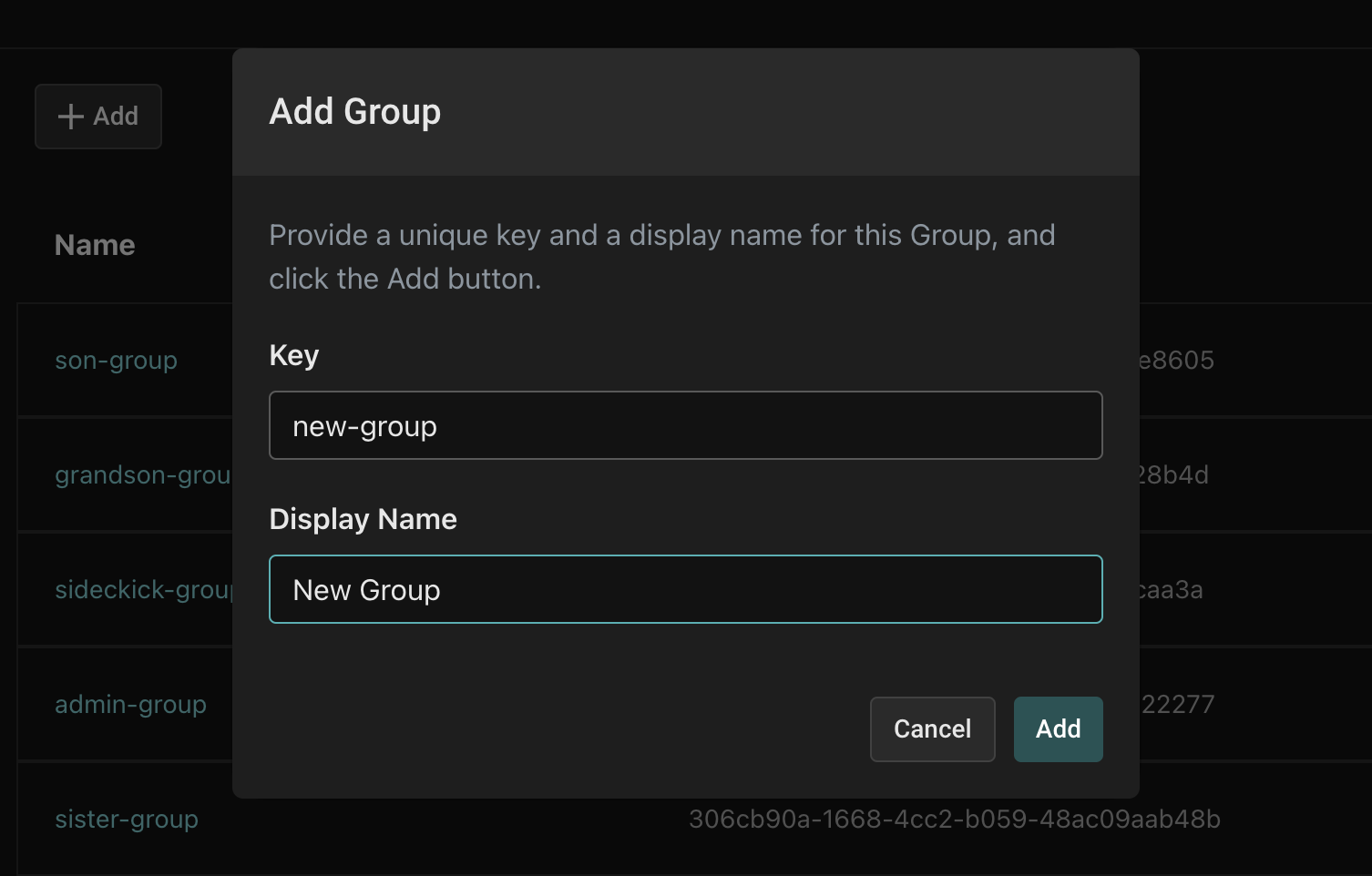Click the ID ending in e8605
The image size is (1372, 876).
click(1177, 361)
